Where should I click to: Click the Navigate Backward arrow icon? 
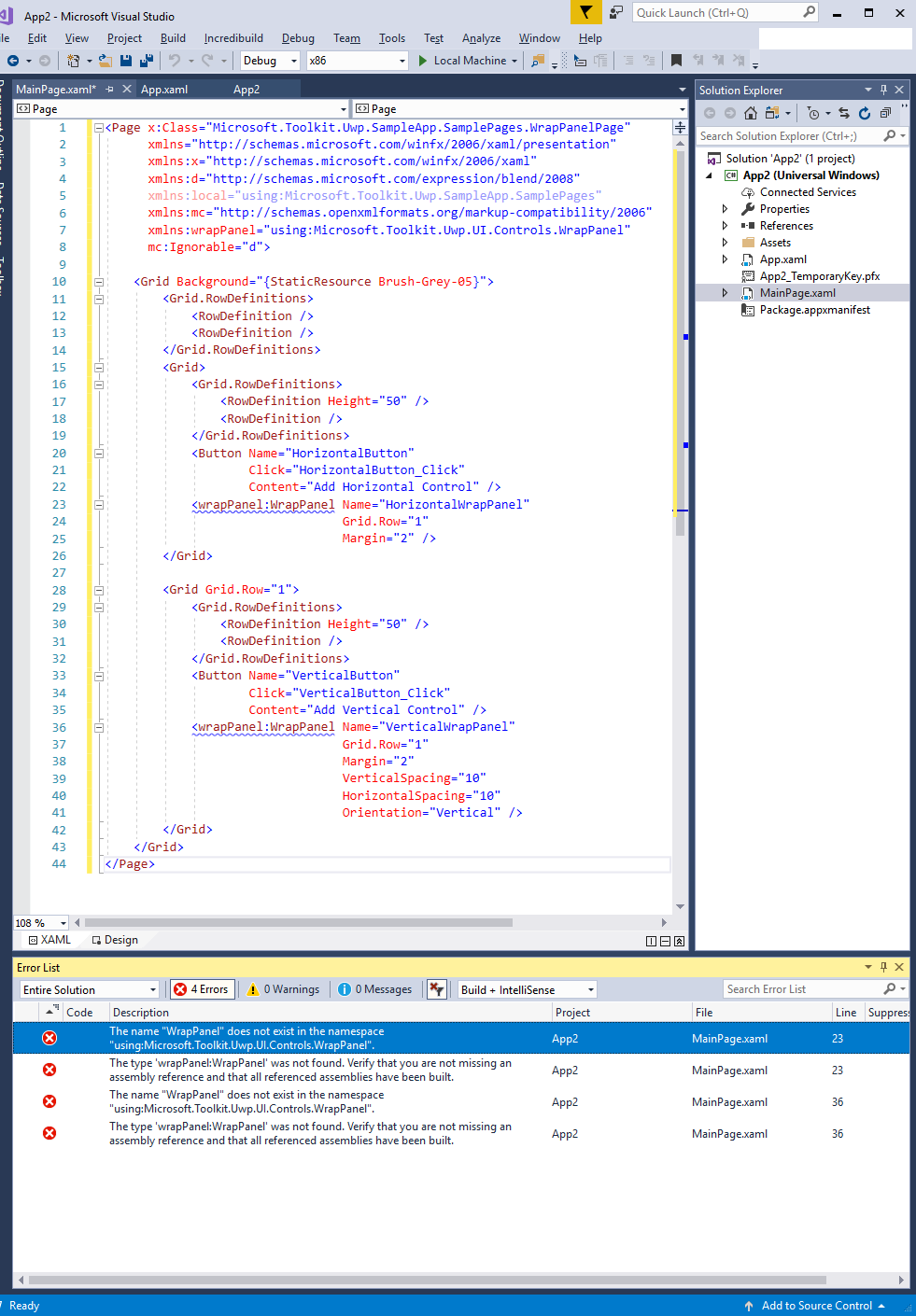point(13,61)
